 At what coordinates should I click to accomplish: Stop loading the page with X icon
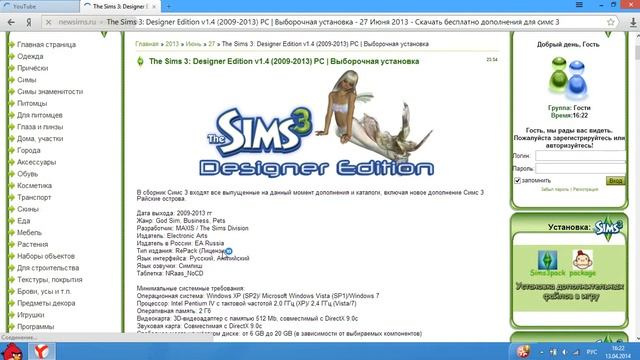pos(49,22)
